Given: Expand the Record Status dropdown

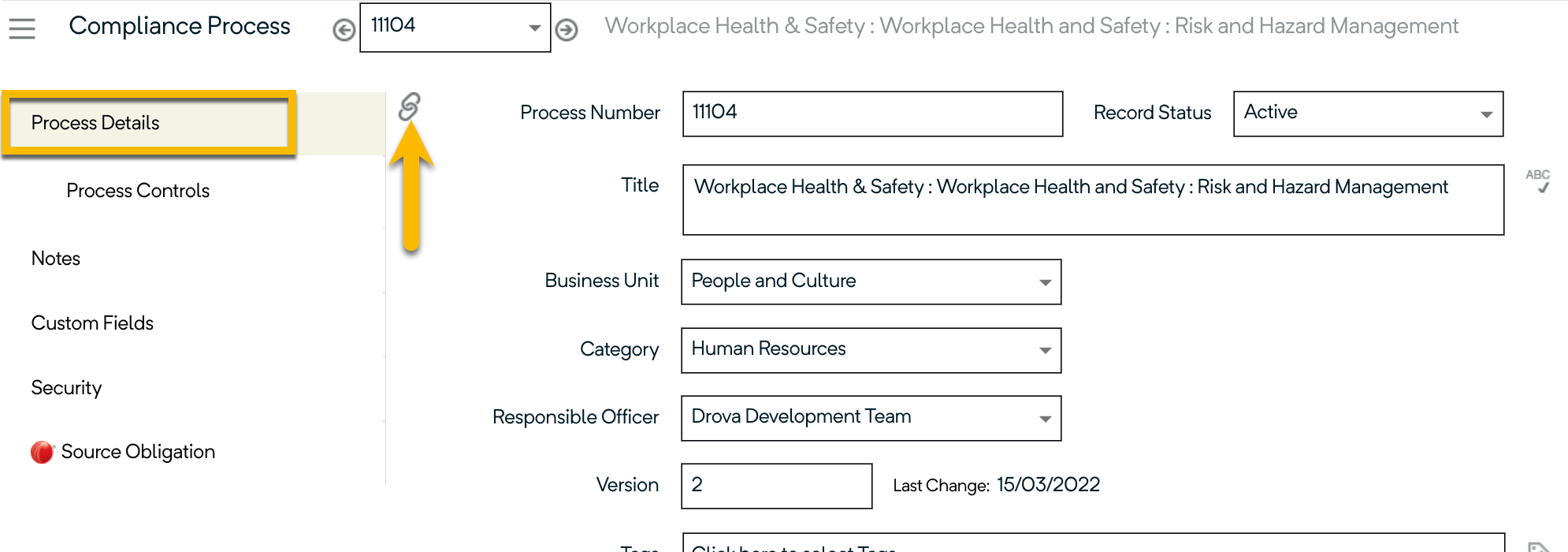Looking at the screenshot, I should tap(1486, 114).
